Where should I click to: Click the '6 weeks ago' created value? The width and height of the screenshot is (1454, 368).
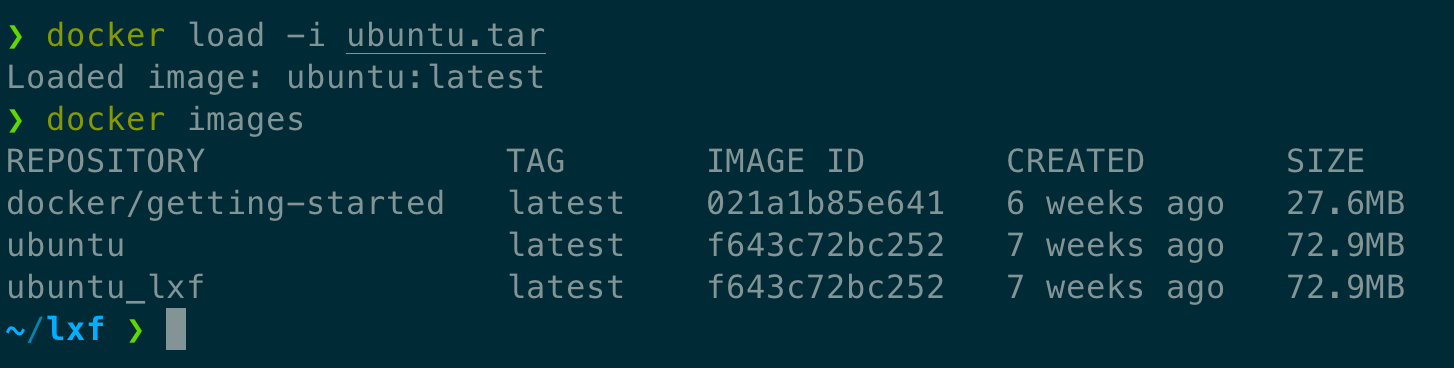tap(1116, 204)
